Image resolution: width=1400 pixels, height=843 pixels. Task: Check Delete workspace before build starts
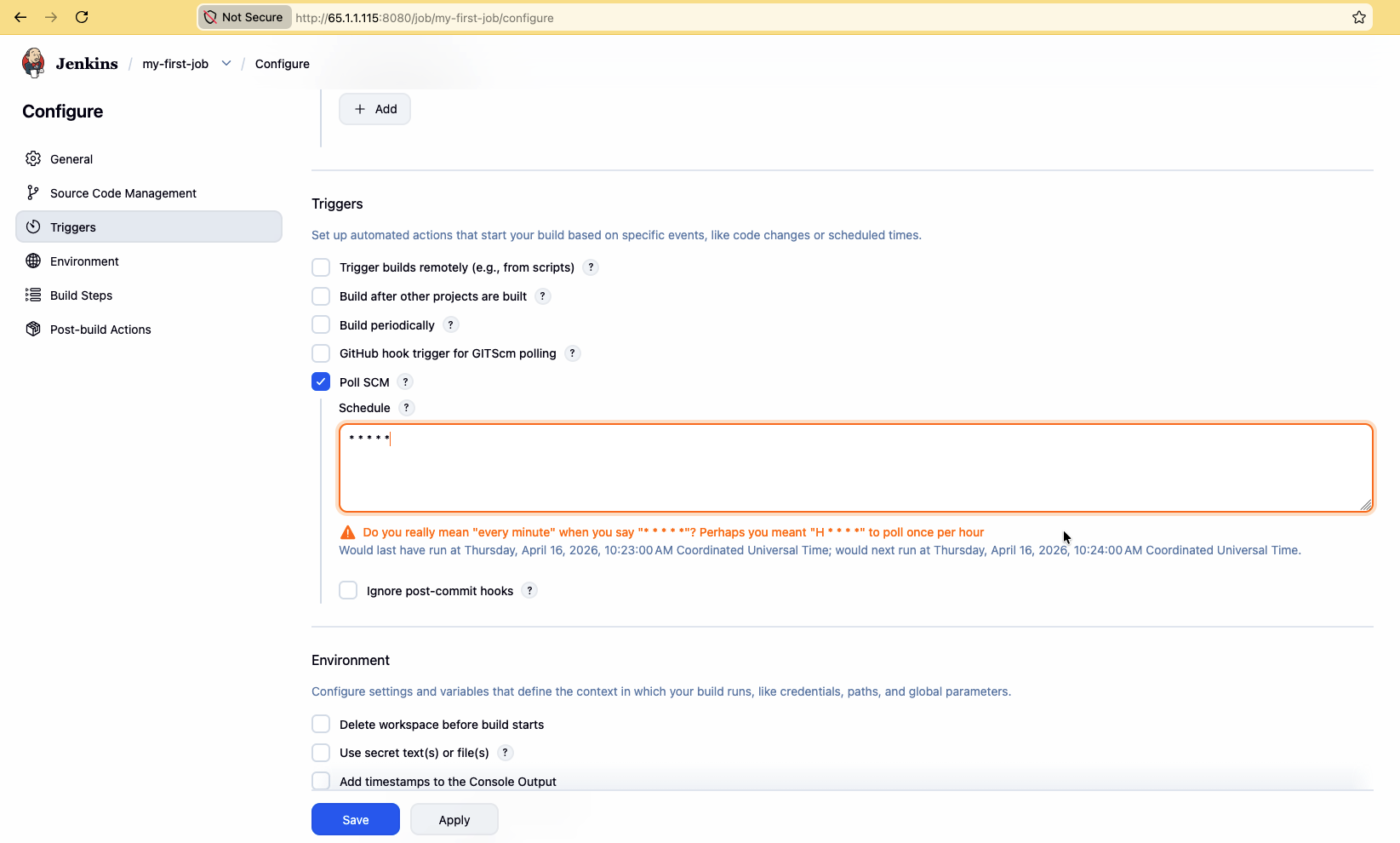321,724
